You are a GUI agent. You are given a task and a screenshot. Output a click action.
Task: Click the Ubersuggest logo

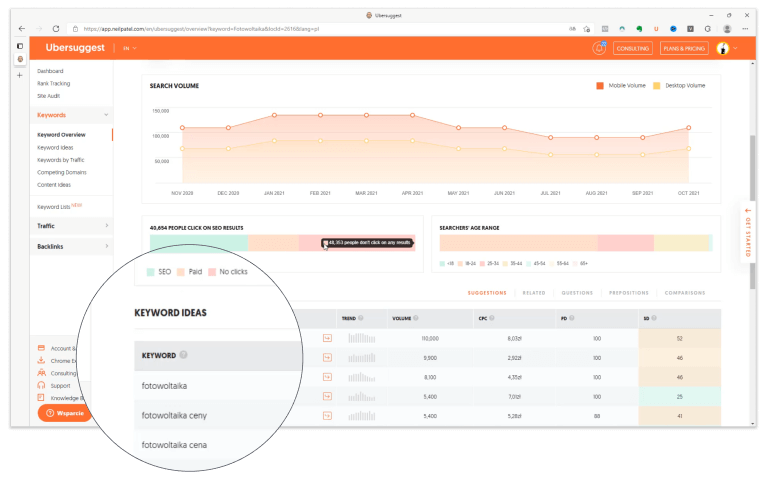(x=75, y=47)
